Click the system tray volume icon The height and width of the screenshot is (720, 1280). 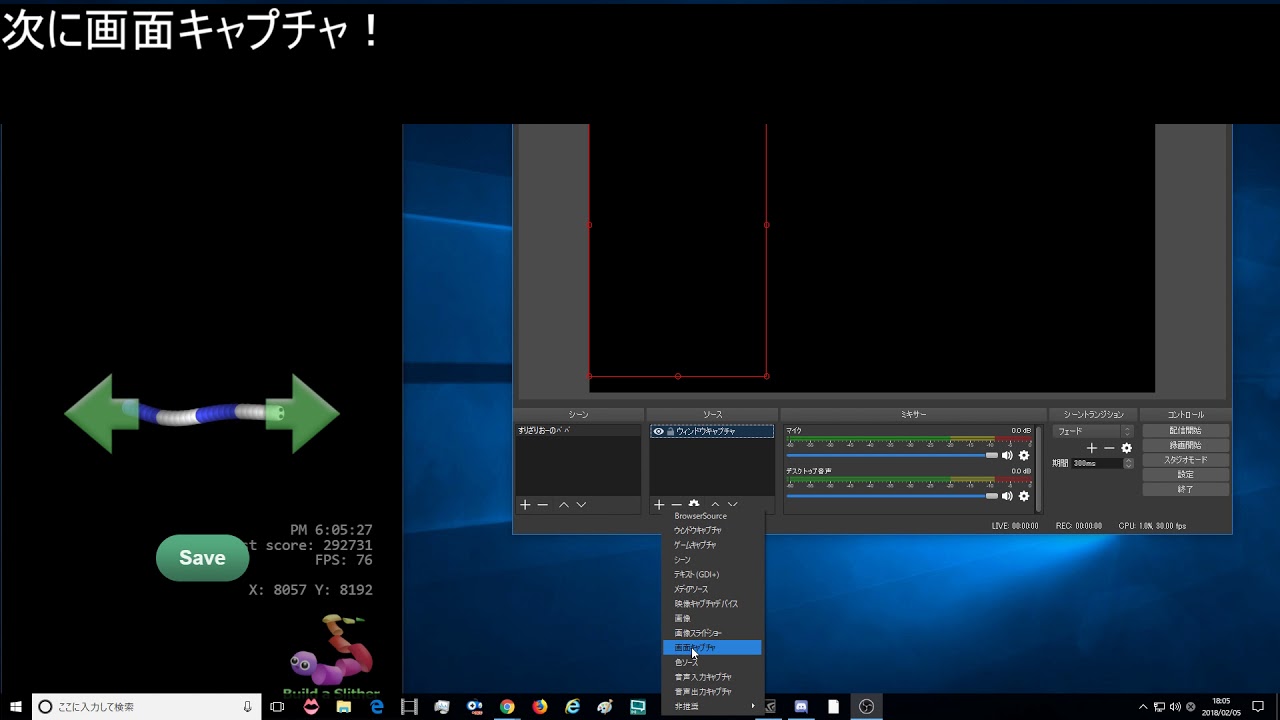tap(1175, 707)
